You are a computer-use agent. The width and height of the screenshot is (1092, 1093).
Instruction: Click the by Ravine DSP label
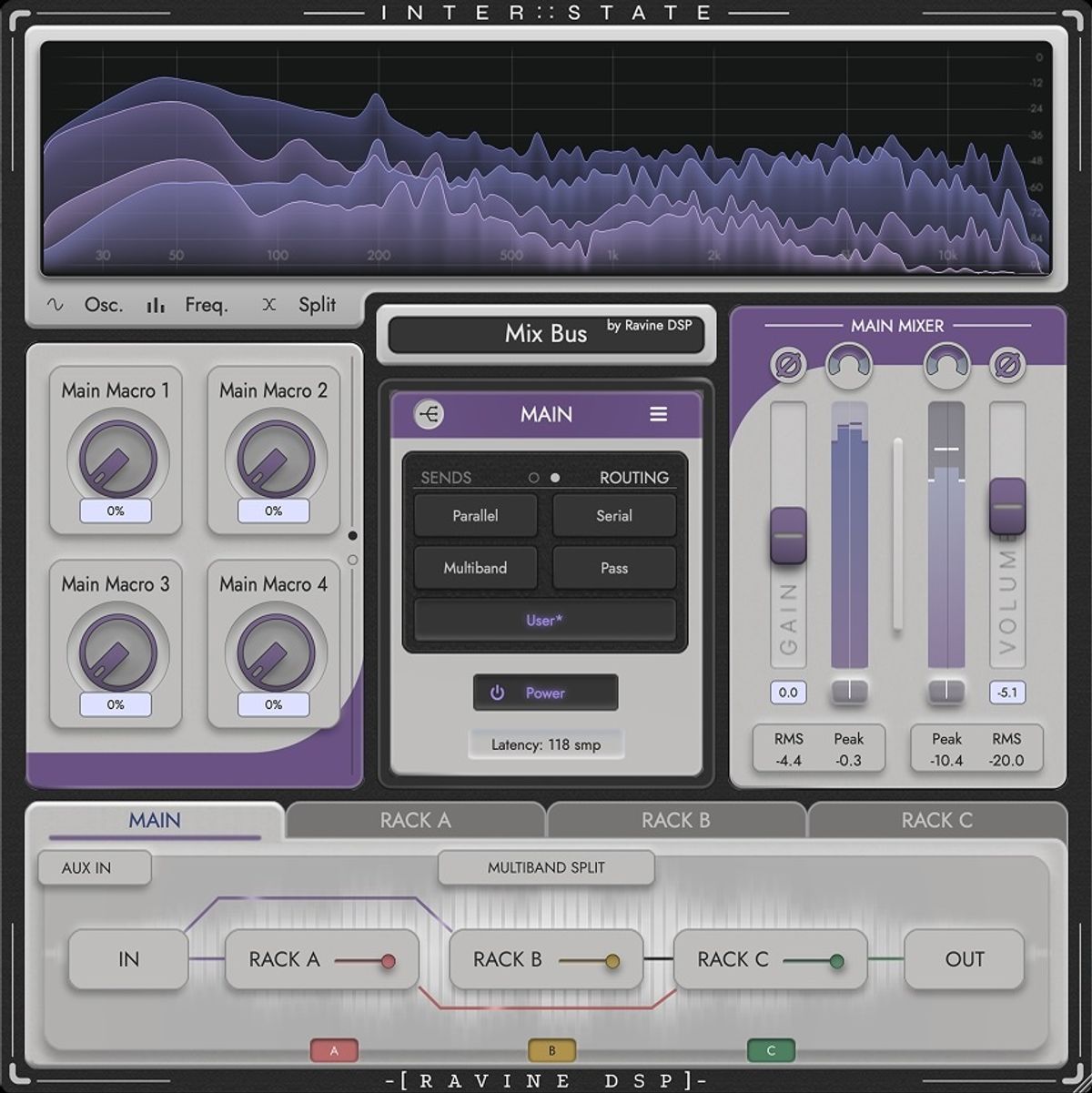click(650, 325)
